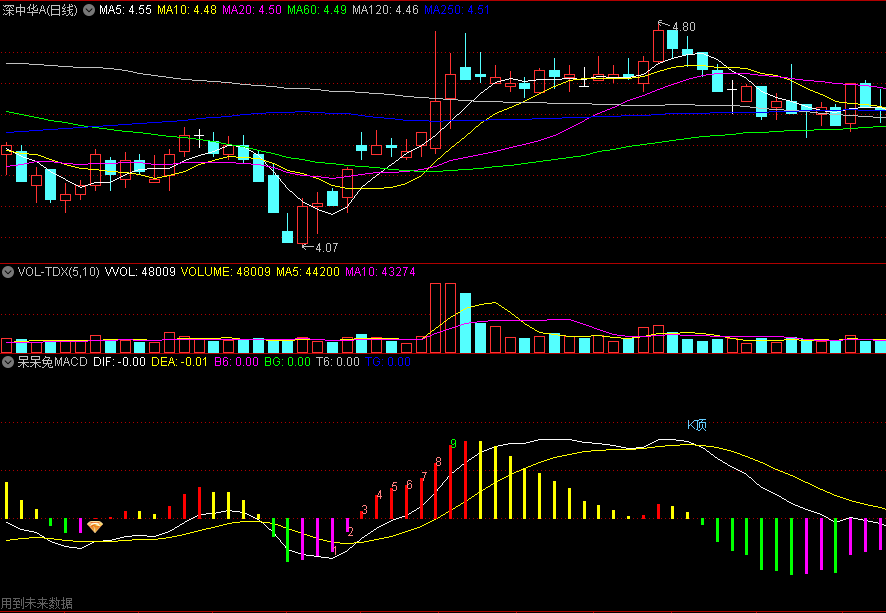886x613 pixels.
Task: Select the volume MA10: 43274 label
Action: 380,272
